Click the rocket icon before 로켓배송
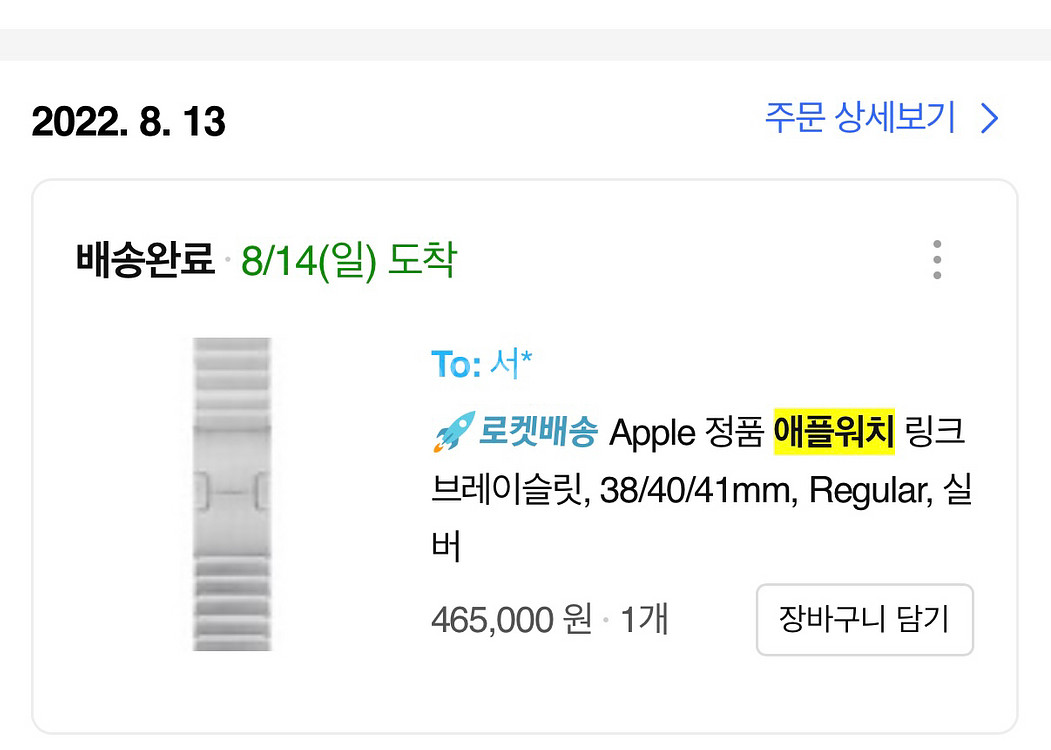The width and height of the screenshot is (1051, 750). click(x=452, y=434)
